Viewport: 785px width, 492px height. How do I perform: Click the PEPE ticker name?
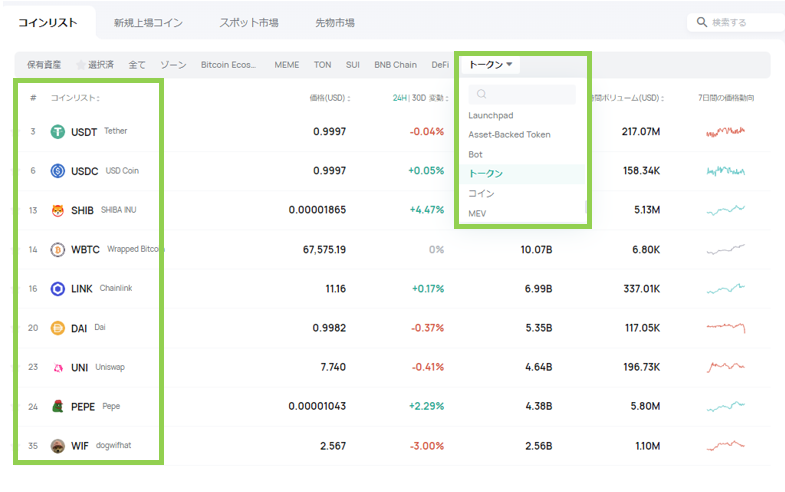coord(83,406)
